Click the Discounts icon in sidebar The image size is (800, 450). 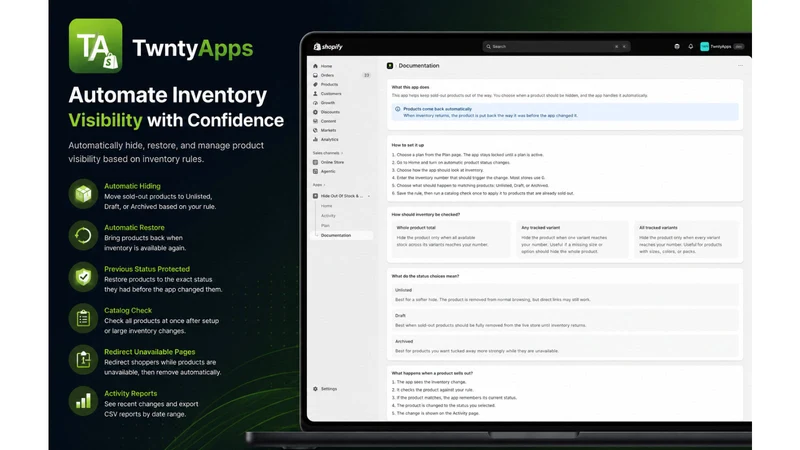[x=315, y=112]
